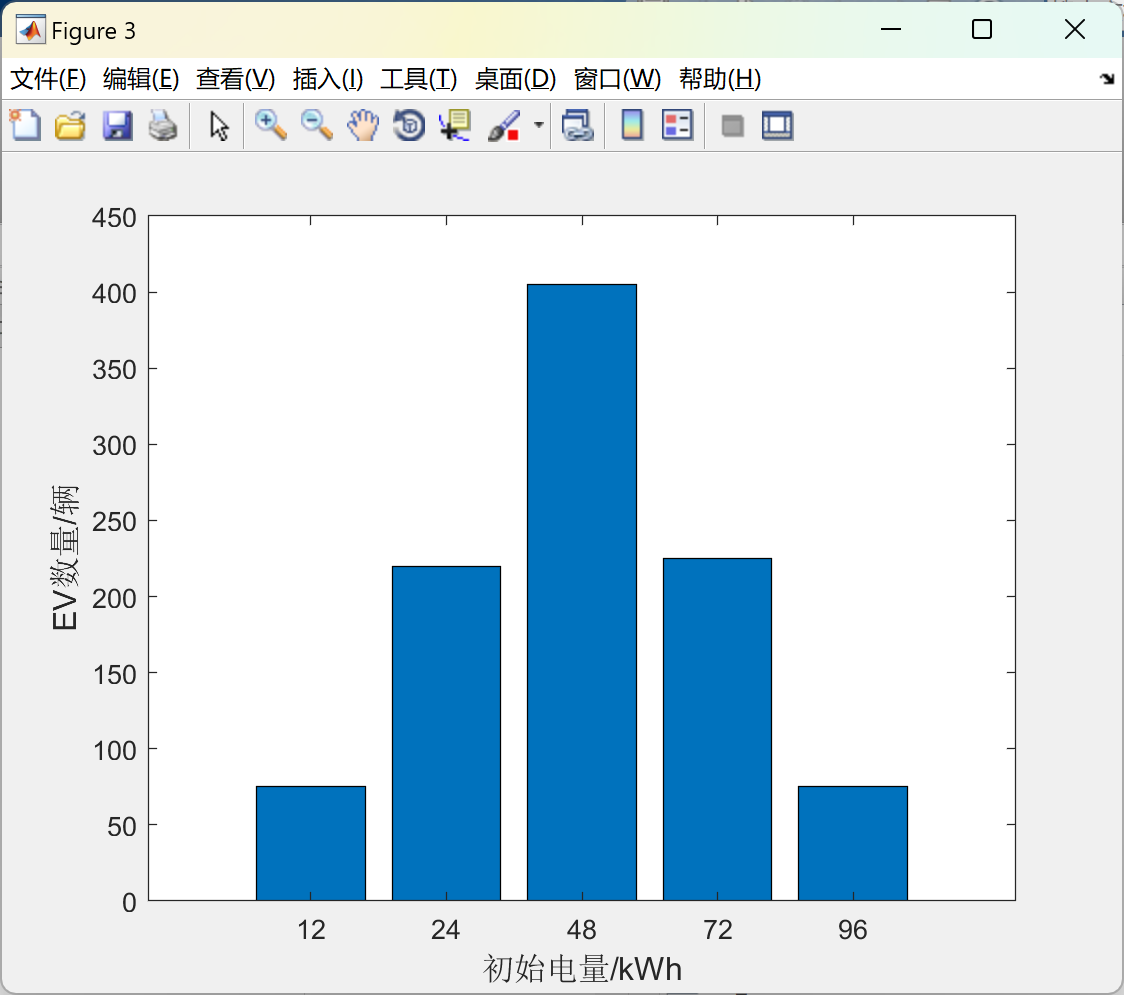Open the 文件(F) menu
1124x995 pixels.
point(48,79)
